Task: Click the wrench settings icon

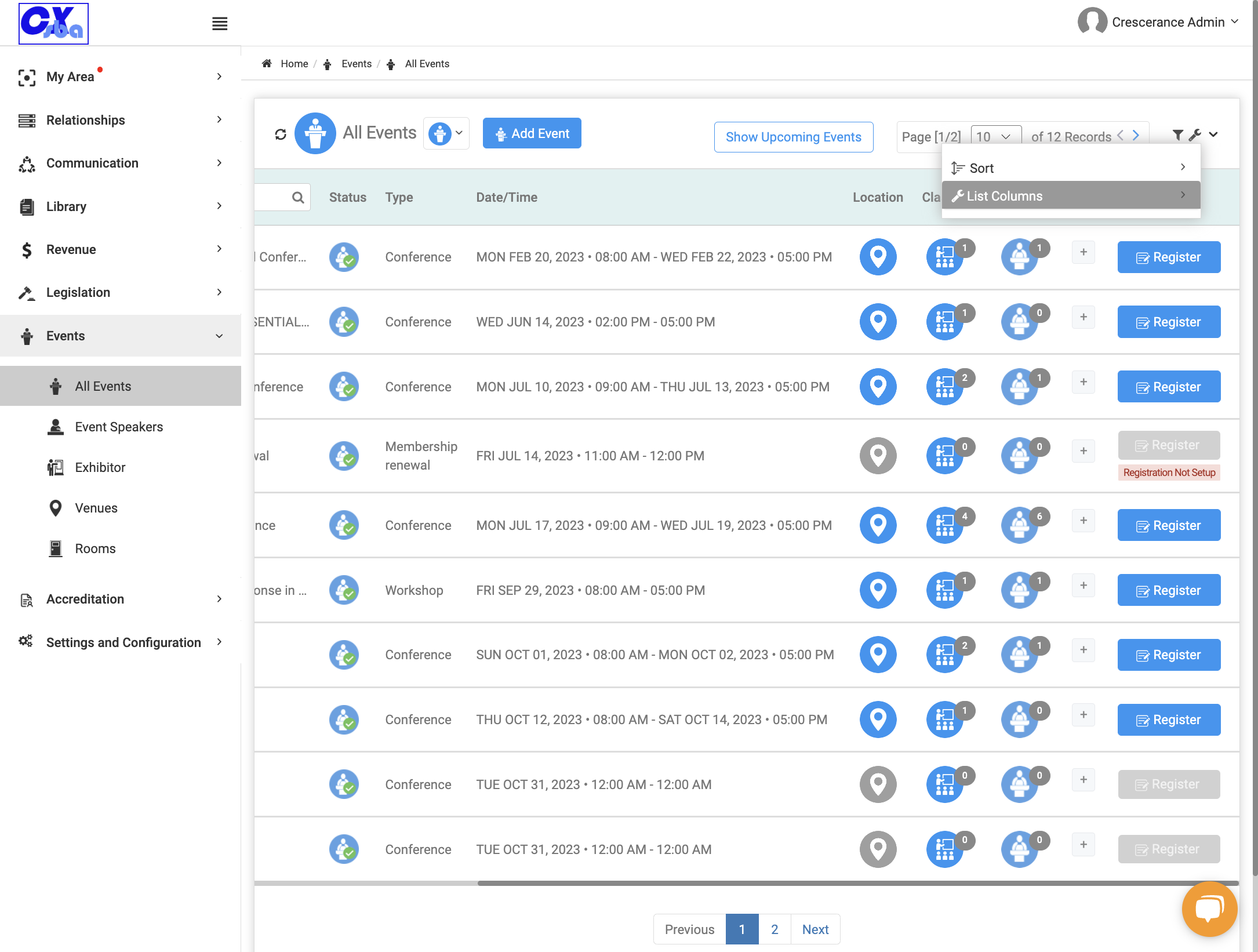Action: [x=1194, y=135]
